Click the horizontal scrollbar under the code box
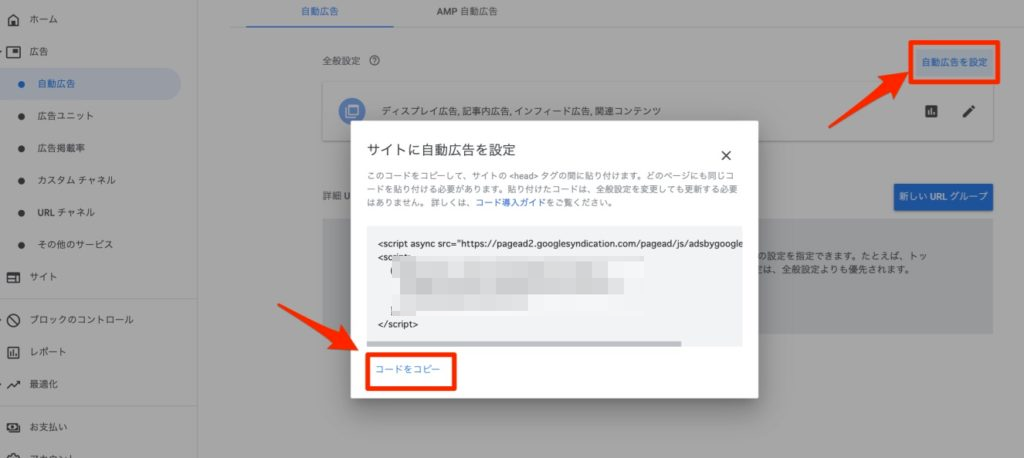1024x458 pixels. click(x=524, y=344)
